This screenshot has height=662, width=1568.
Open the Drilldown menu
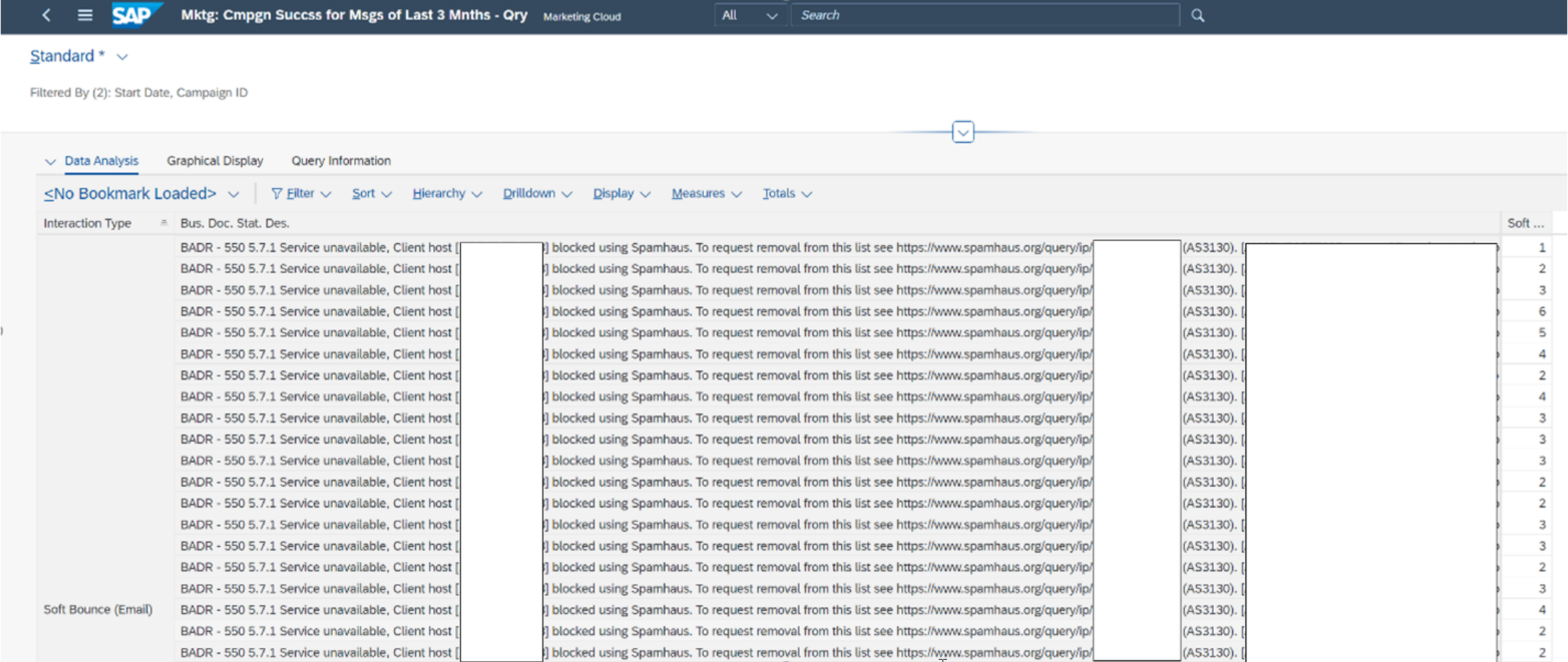536,193
